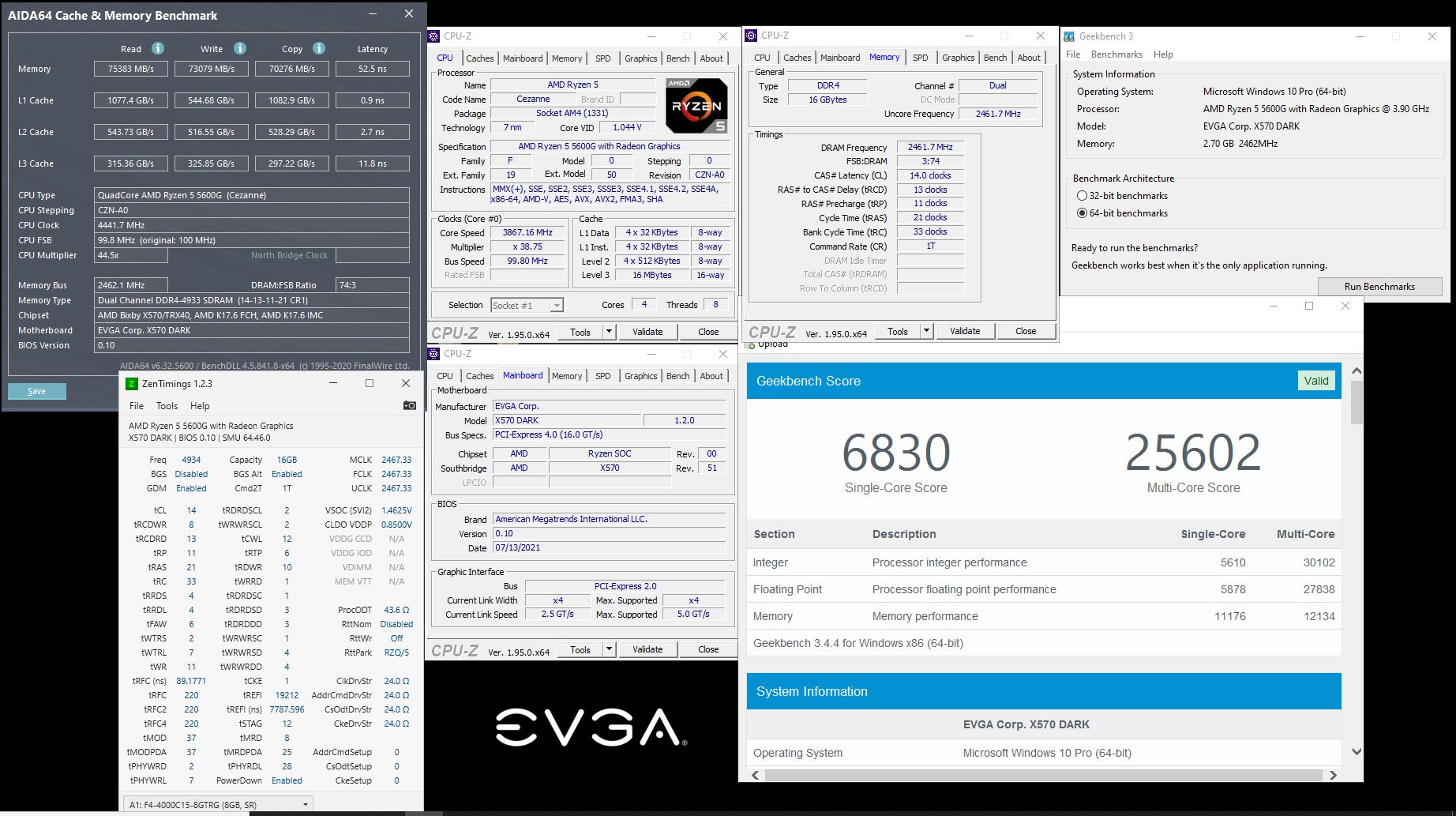
Task: Click the EVGA logo below CPU-Z
Action: pos(591,727)
